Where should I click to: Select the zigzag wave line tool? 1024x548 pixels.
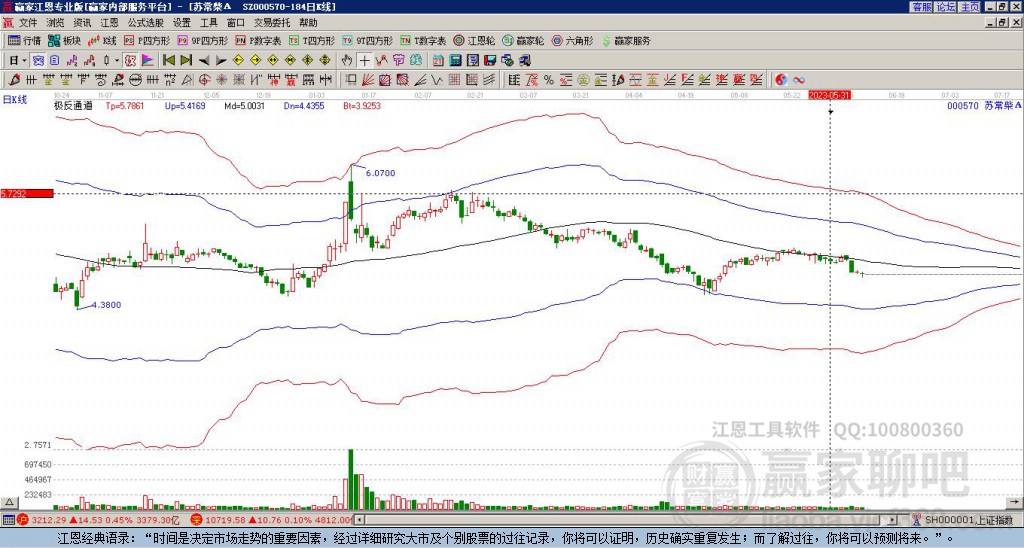(x=436, y=80)
